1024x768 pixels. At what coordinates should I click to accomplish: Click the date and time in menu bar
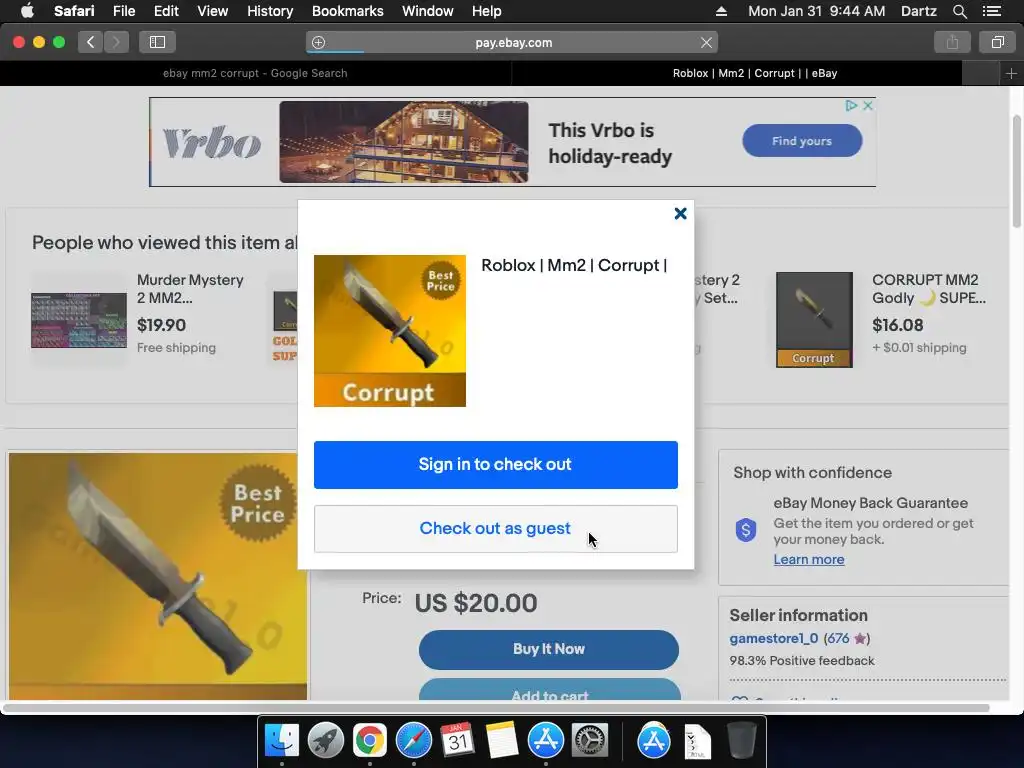(x=816, y=11)
